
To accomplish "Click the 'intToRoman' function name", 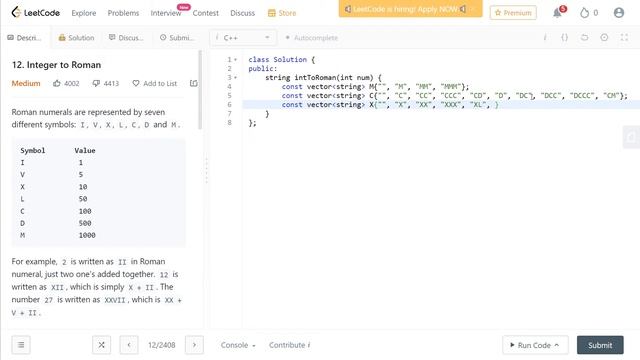I will point(316,78).
